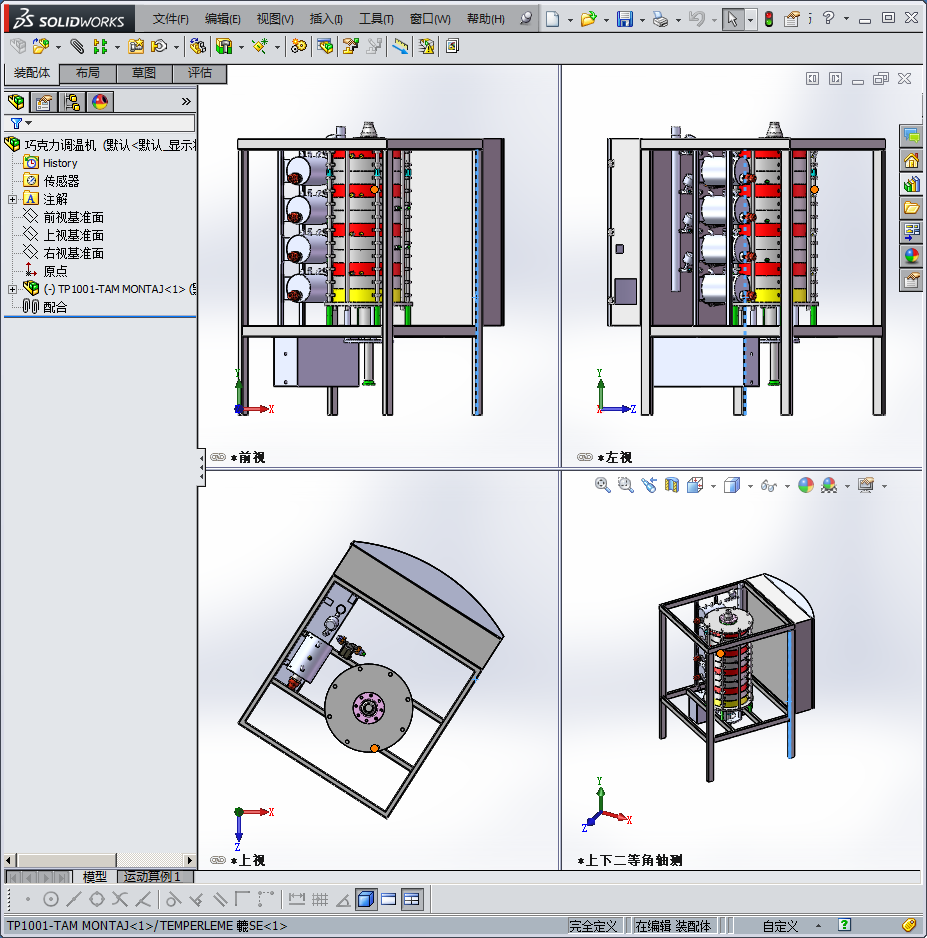Click the Help question mark icon

pyautogui.click(x=828, y=18)
